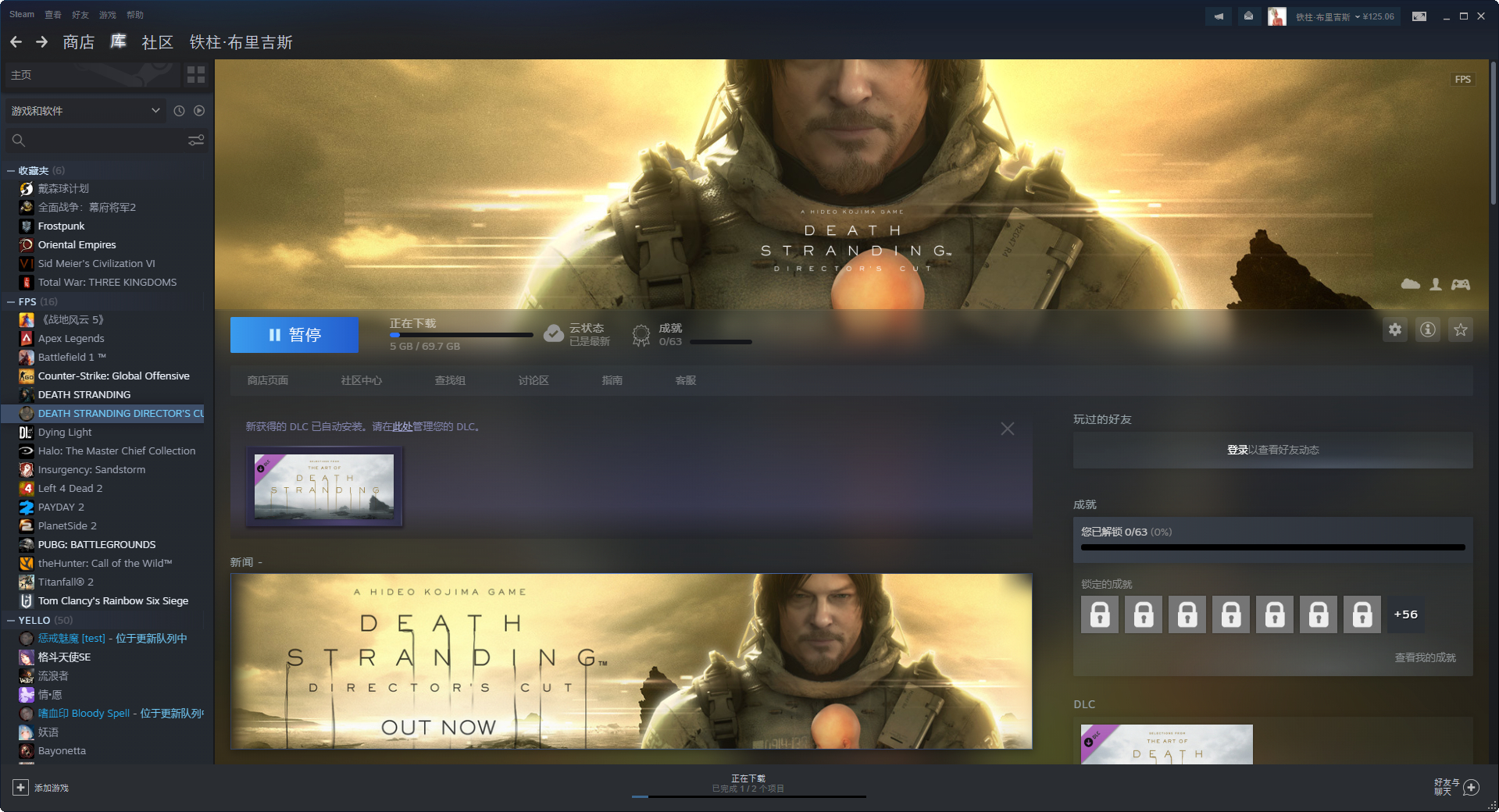The height and width of the screenshot is (812, 1499).
Task: Go forward with the right arrow
Action: coord(42,42)
